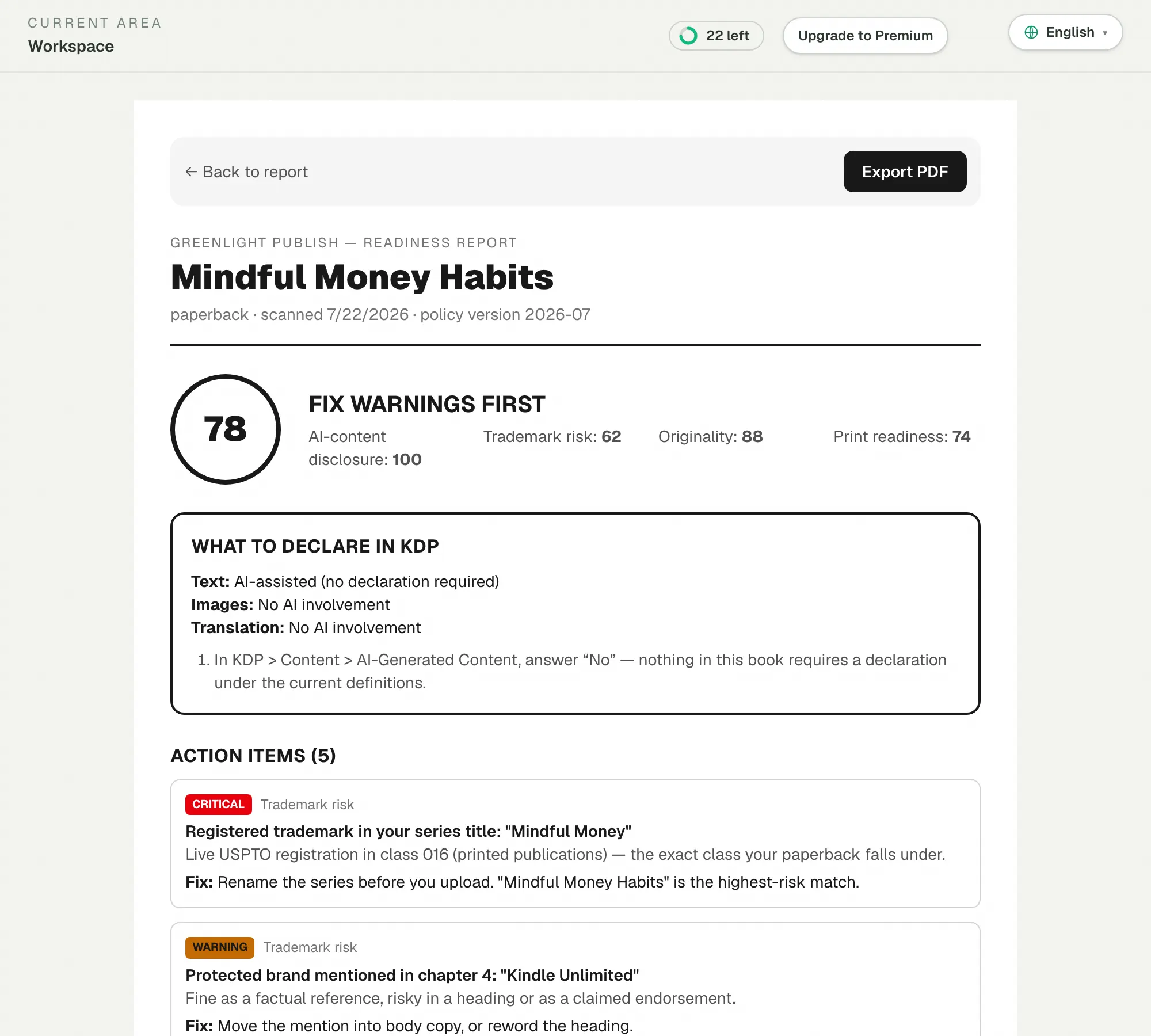Click the 78 overall score circle

point(226,429)
